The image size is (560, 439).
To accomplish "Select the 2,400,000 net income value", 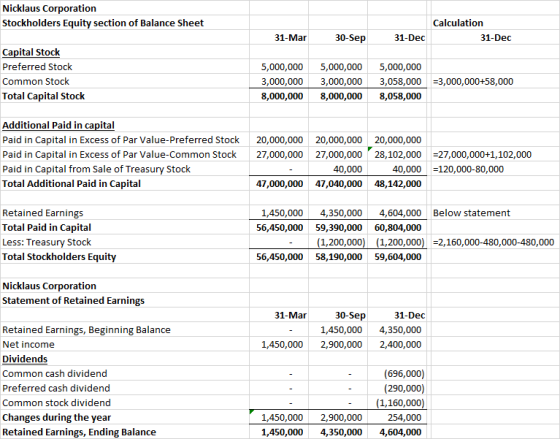I will [x=400, y=344].
